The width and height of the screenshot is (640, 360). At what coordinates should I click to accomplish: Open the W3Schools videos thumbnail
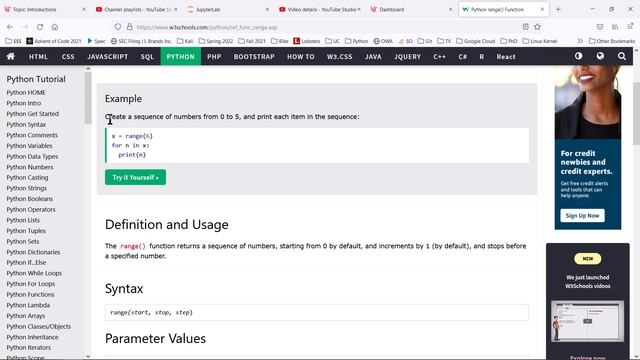(x=587, y=322)
